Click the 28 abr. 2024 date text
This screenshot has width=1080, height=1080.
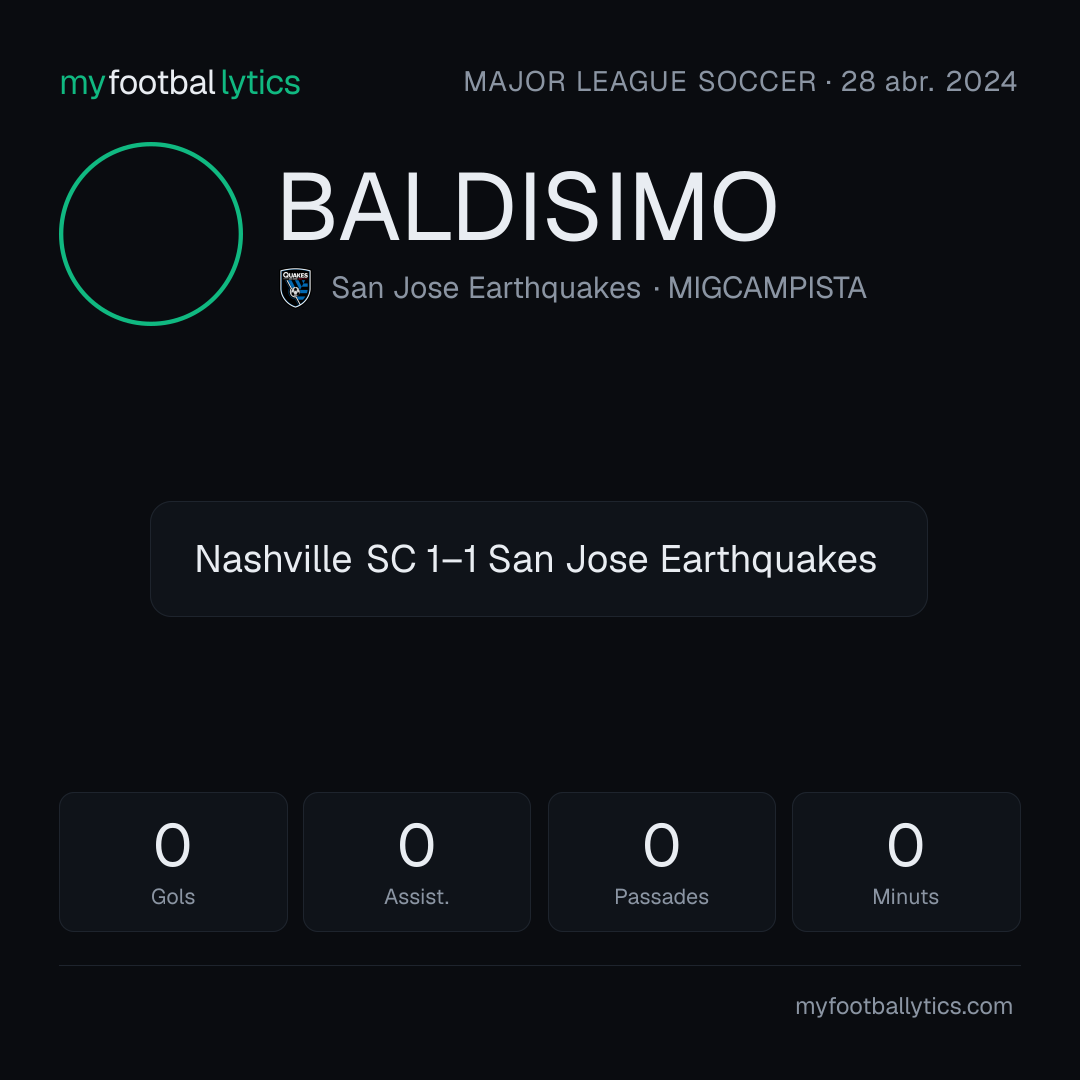929,82
